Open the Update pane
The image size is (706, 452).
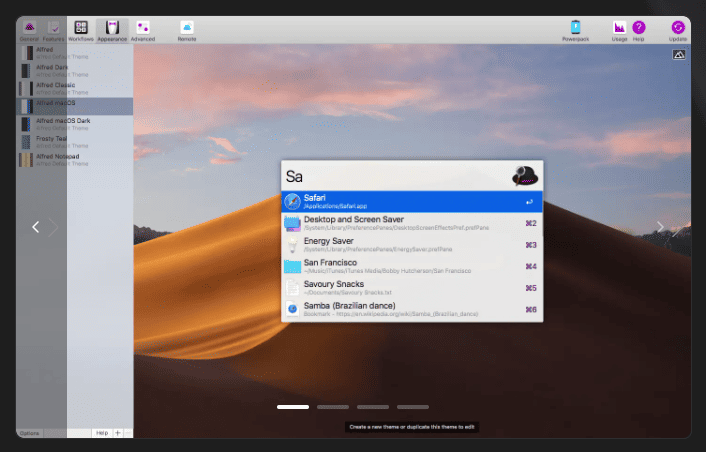(x=678, y=31)
